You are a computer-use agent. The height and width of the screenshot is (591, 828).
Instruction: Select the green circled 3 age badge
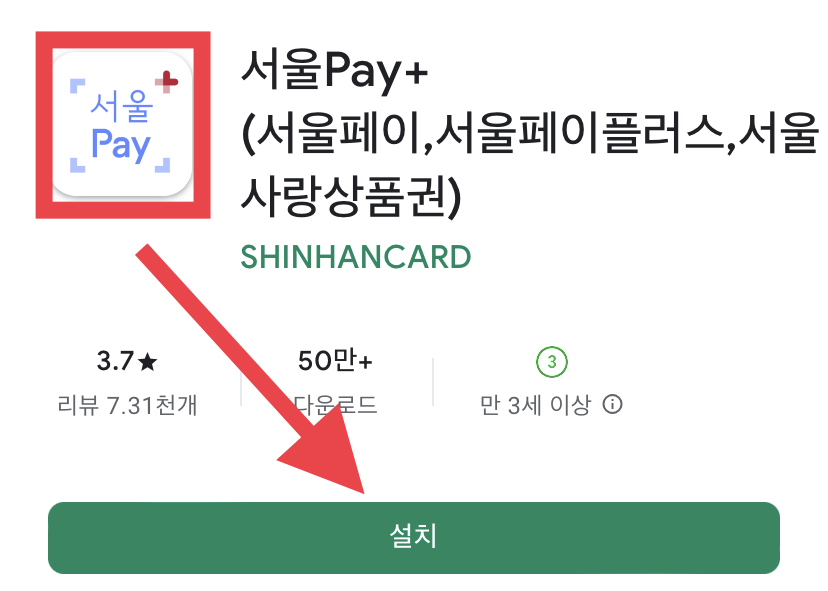[552, 362]
